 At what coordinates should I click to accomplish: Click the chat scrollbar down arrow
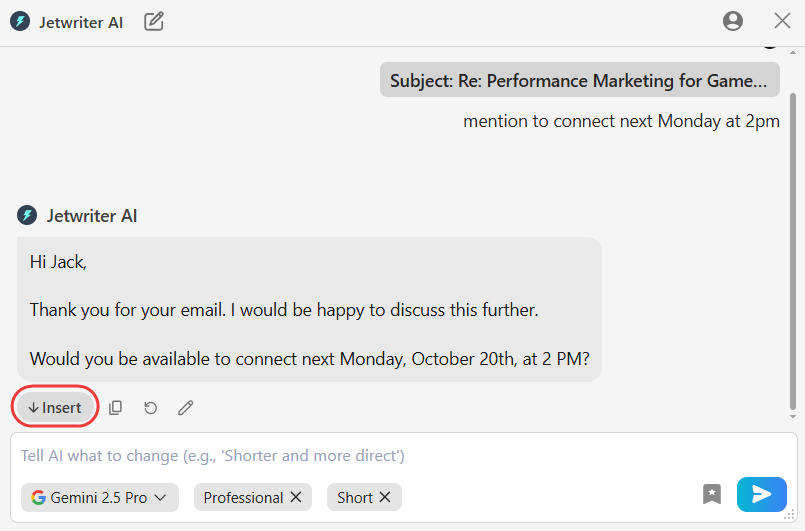(x=794, y=416)
